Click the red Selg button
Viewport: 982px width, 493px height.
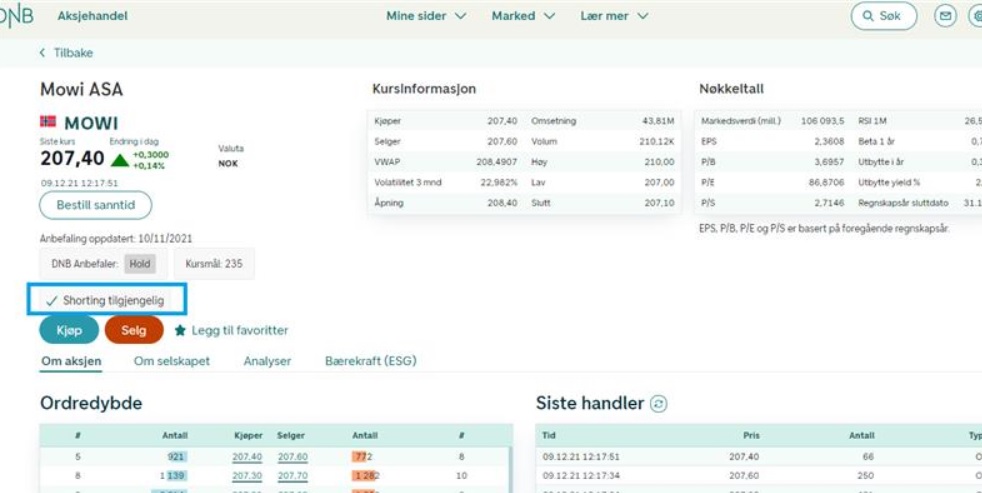134,330
